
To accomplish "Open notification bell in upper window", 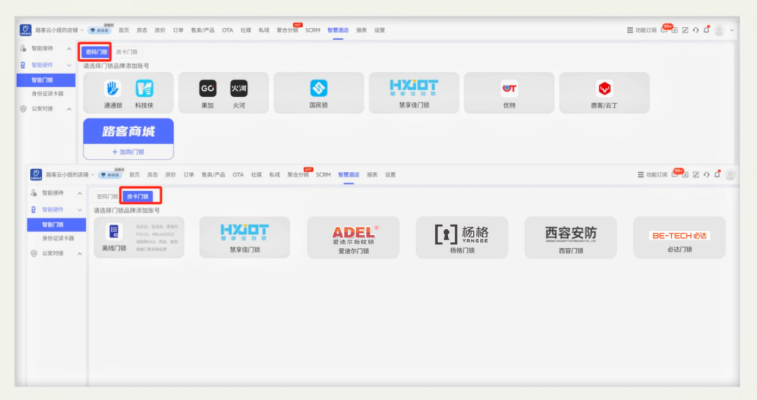I will click(x=706, y=30).
